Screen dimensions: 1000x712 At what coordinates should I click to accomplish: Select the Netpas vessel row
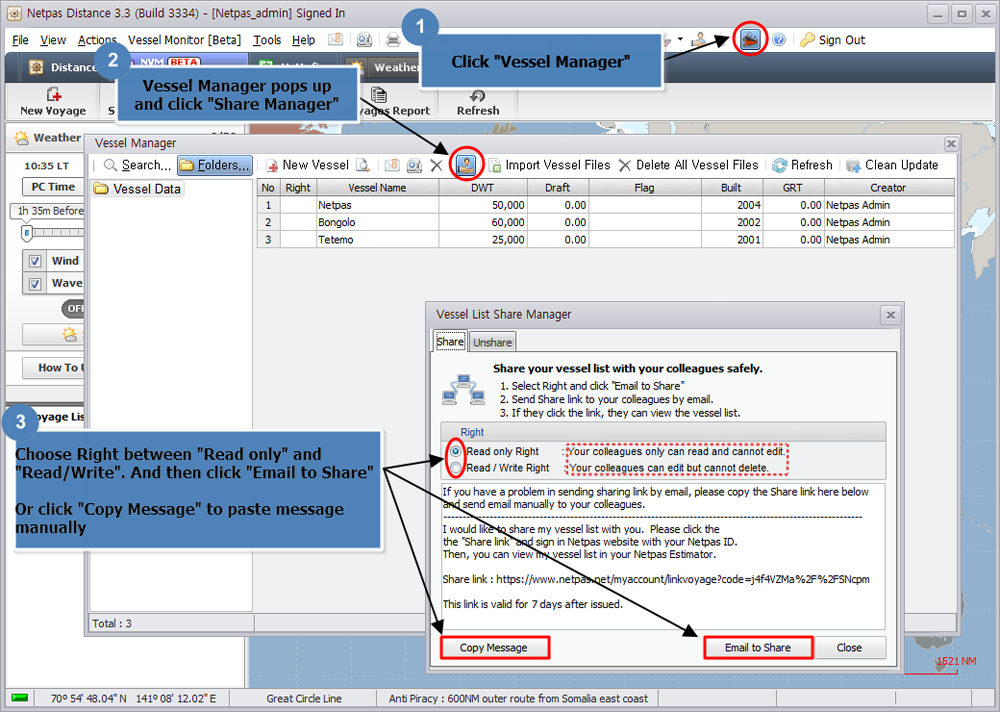pyautogui.click(x=606, y=205)
